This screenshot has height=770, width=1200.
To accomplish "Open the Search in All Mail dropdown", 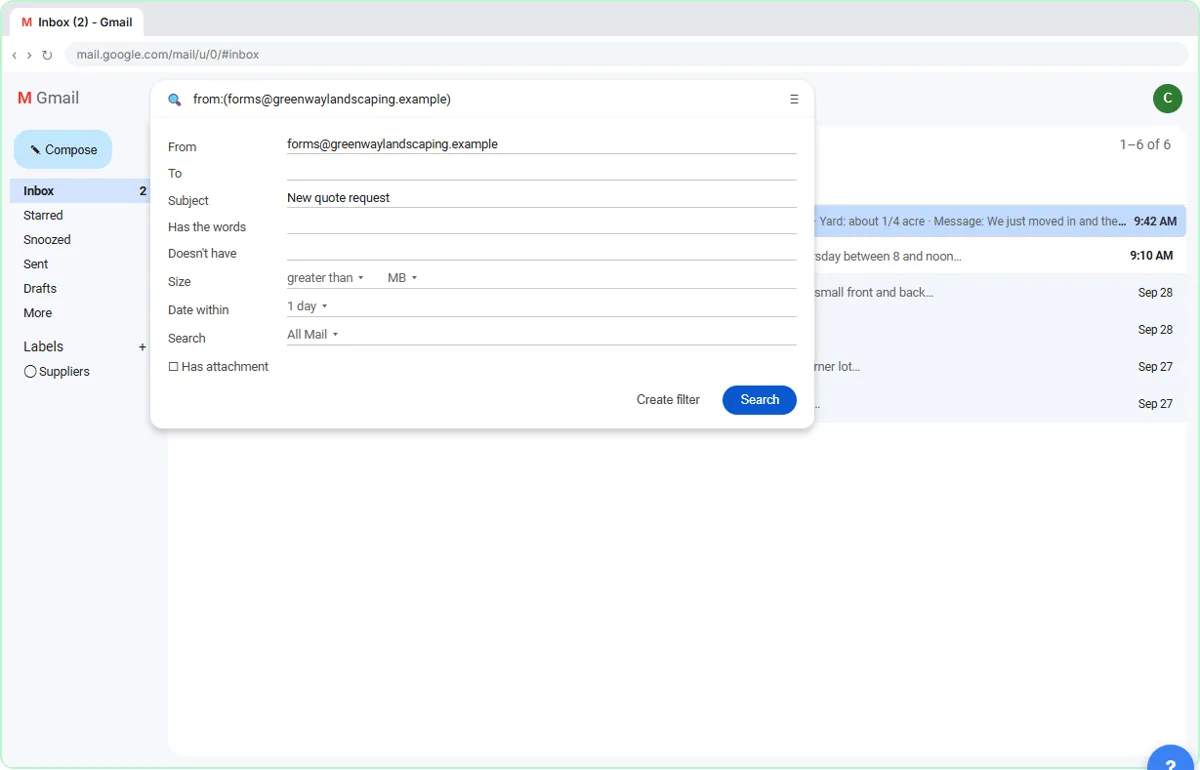I will 313,334.
